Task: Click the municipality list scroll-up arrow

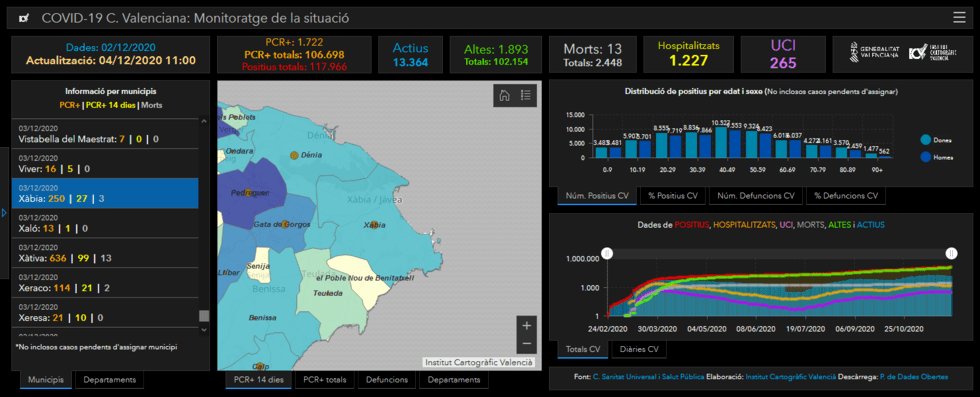Action: pos(204,121)
